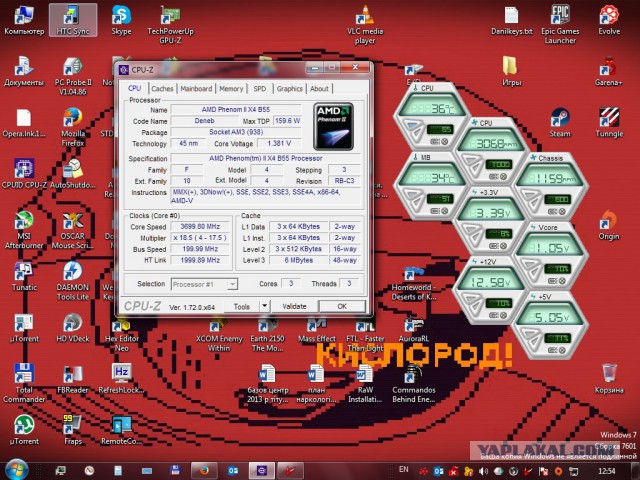
Task: Open Документы desktop shortcut
Action: point(24,71)
